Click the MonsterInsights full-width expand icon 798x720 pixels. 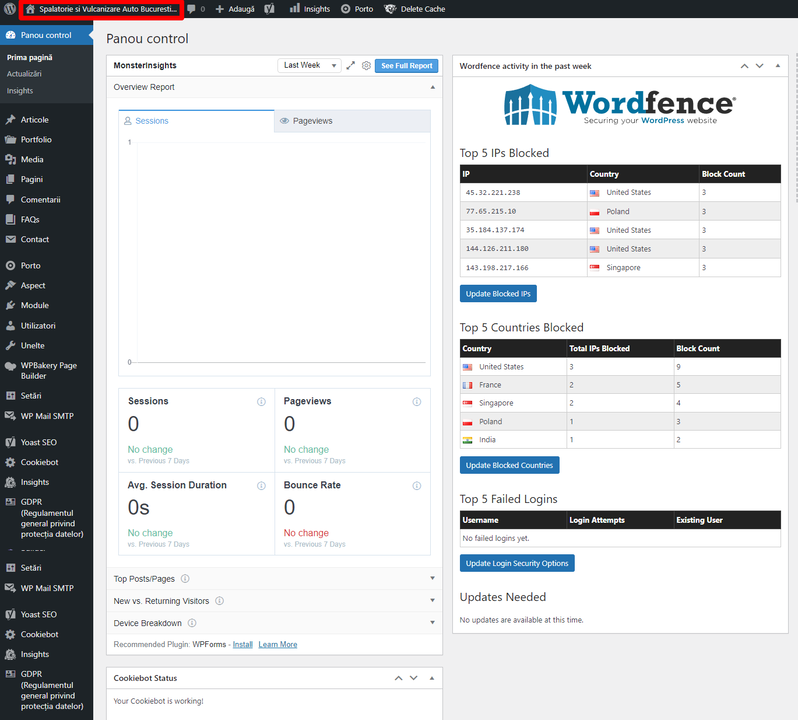tap(351, 66)
